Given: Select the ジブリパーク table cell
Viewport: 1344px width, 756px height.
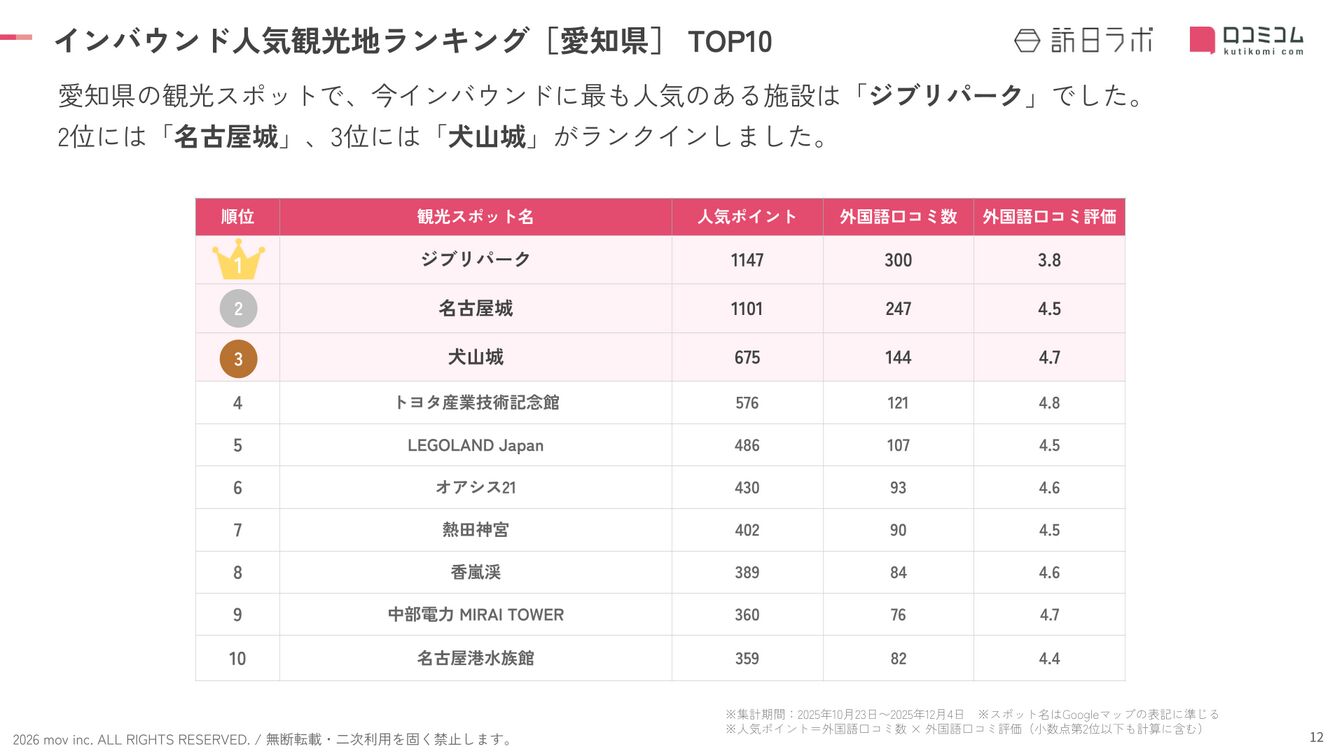Looking at the screenshot, I should pos(476,260).
